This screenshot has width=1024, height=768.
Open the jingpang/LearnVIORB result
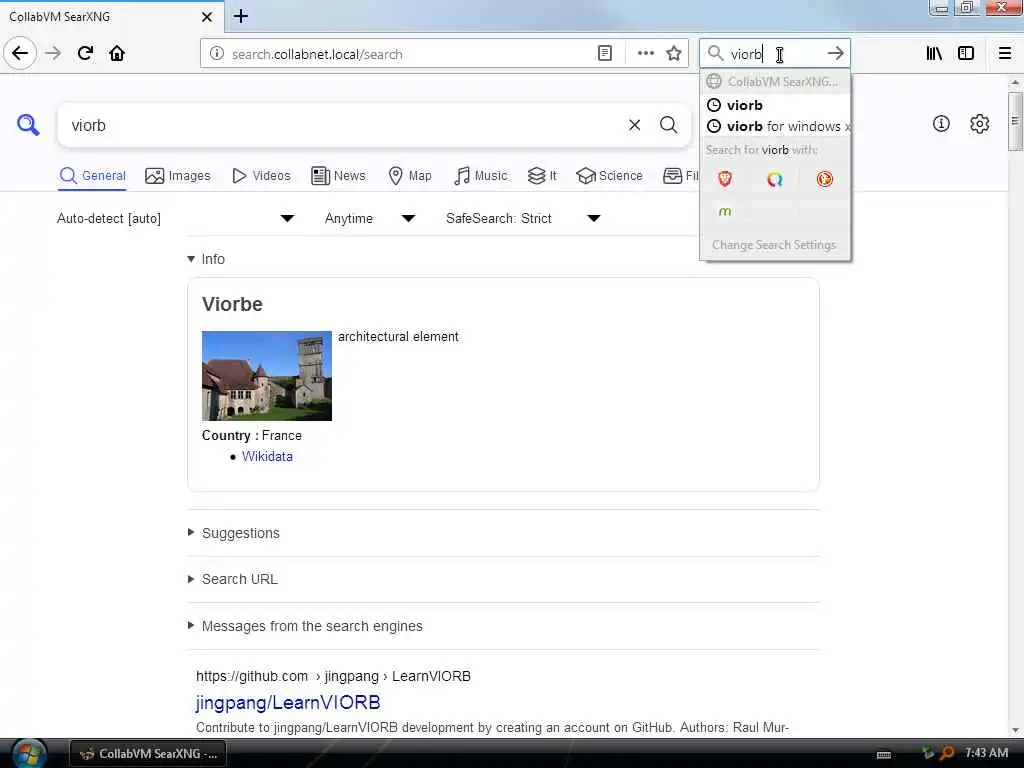[288, 703]
